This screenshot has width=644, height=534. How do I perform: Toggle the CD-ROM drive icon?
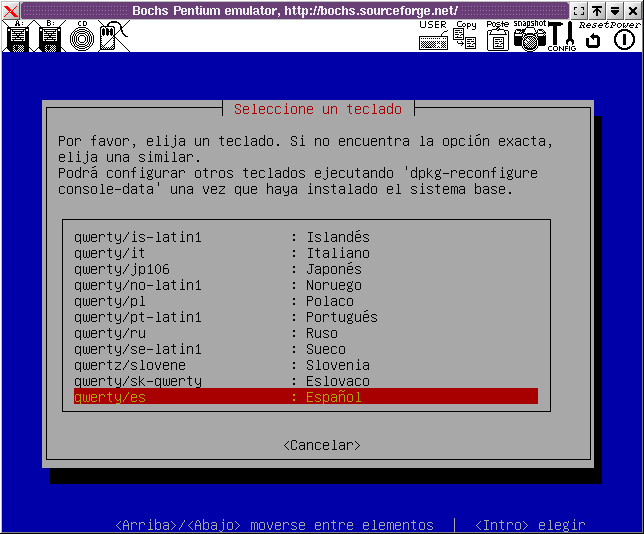point(82,37)
